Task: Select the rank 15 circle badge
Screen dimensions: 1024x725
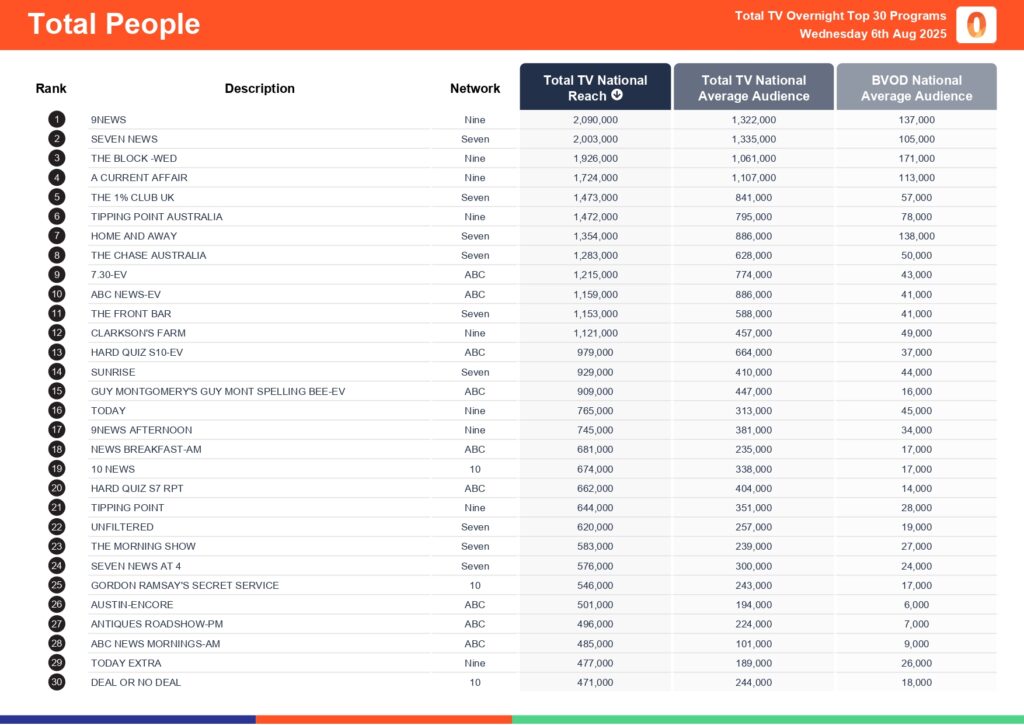Action: (56, 392)
